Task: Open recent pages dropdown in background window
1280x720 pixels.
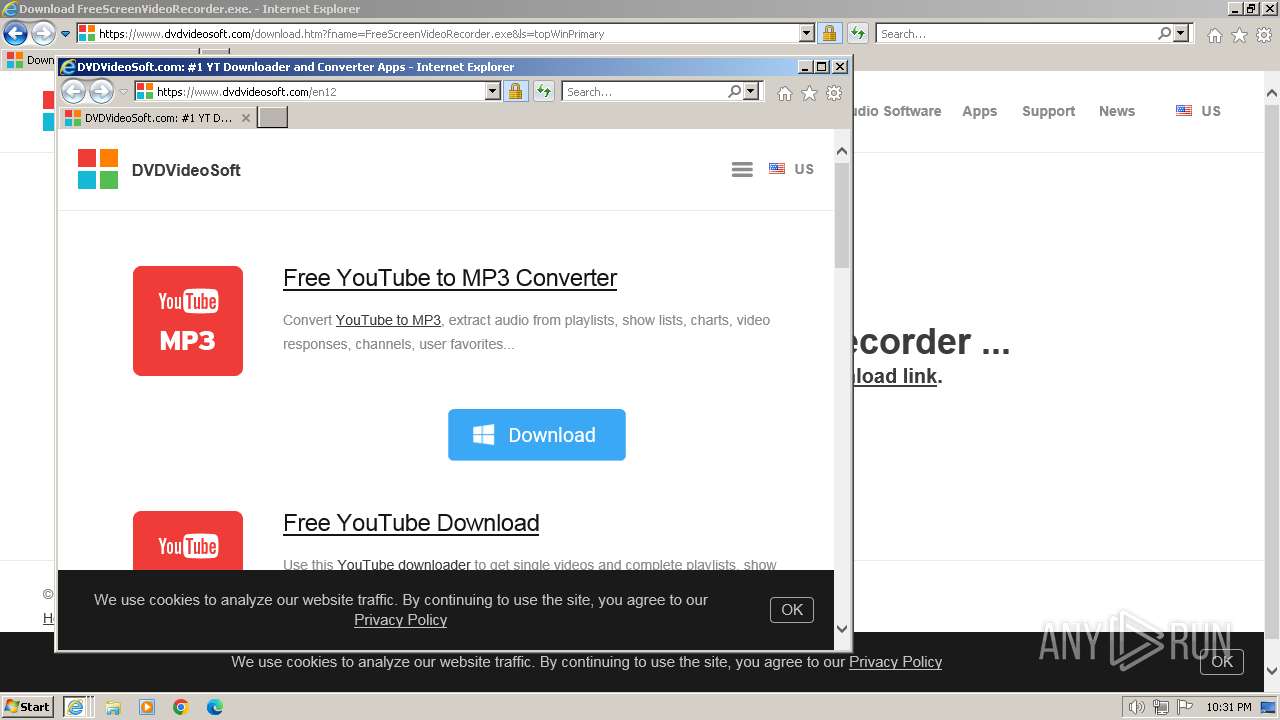Action: [66, 34]
